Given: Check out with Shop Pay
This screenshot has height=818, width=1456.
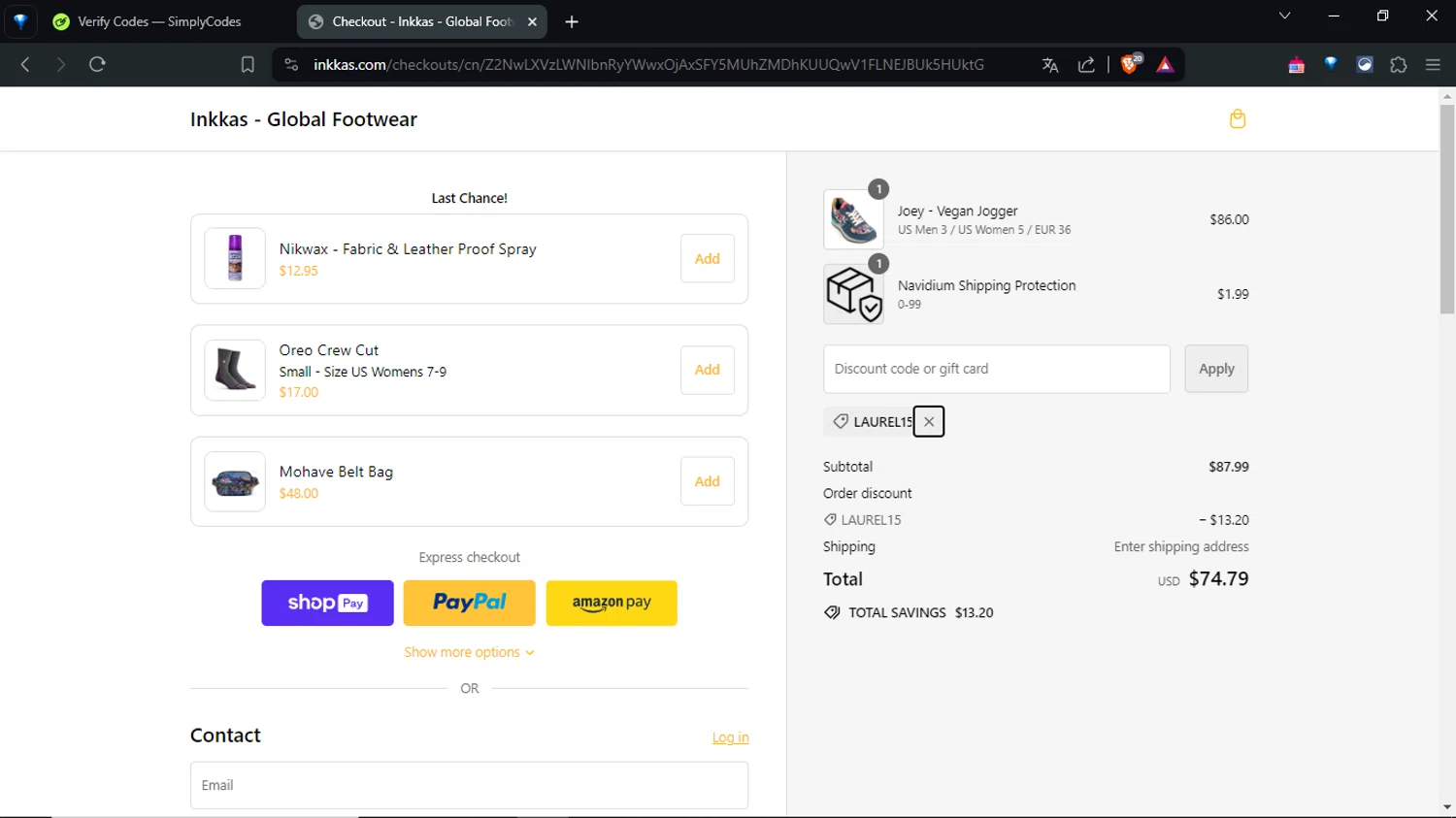Looking at the screenshot, I should (x=327, y=603).
